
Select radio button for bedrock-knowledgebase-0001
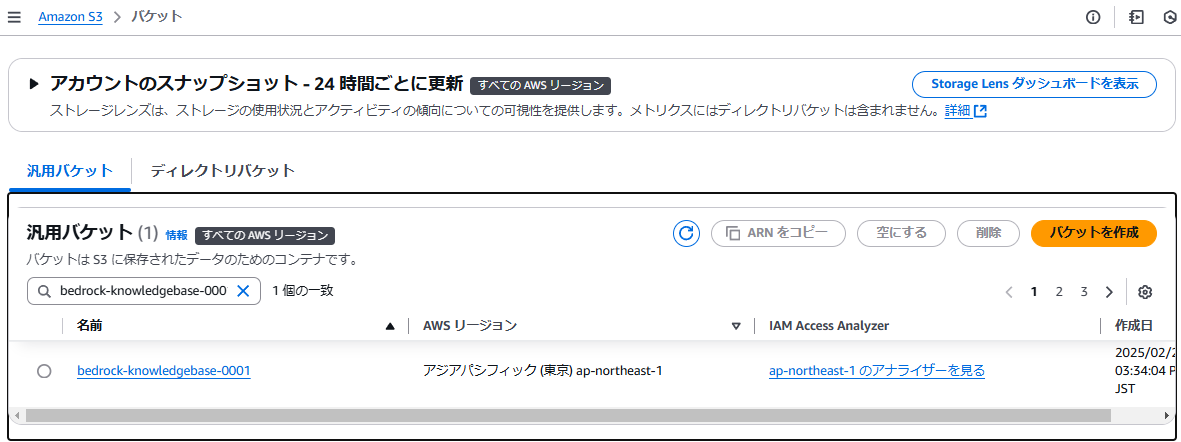point(44,371)
